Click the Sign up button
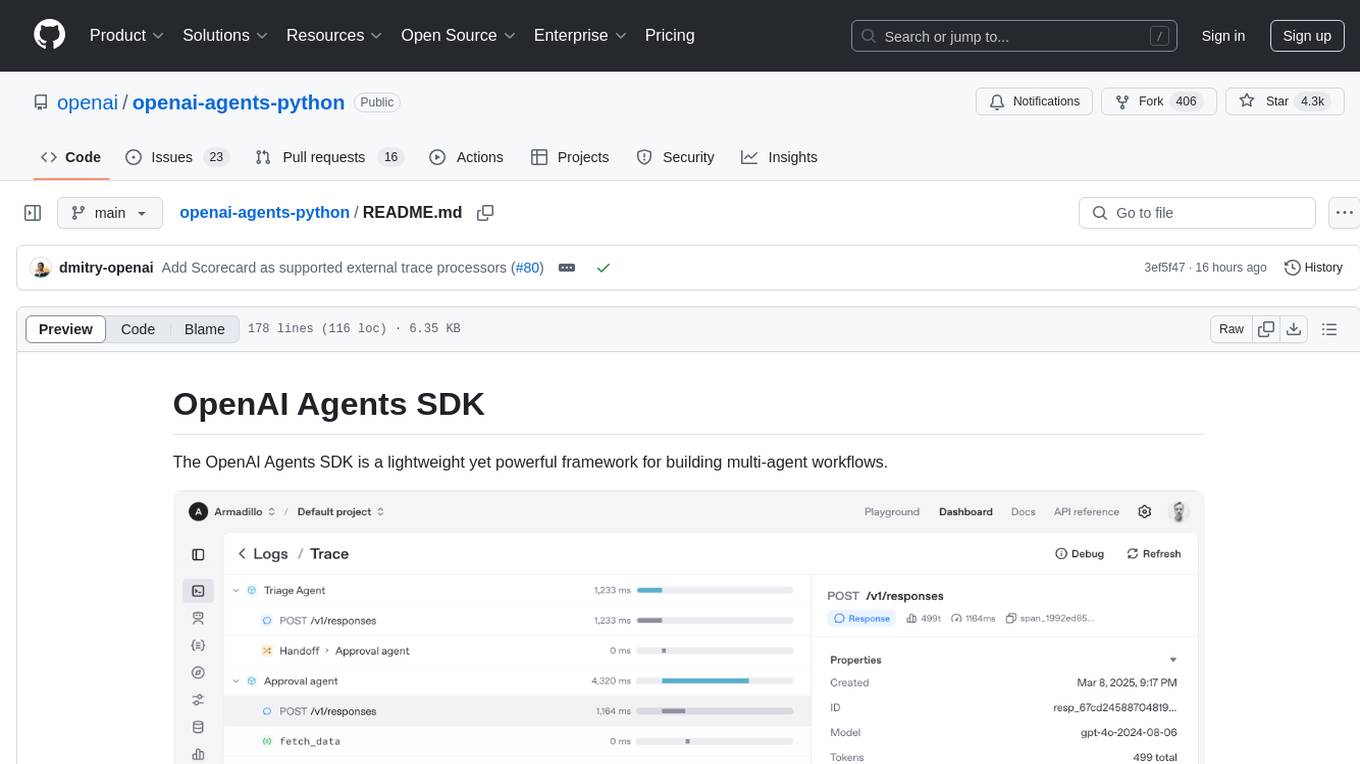The width and height of the screenshot is (1360, 764). click(x=1307, y=36)
